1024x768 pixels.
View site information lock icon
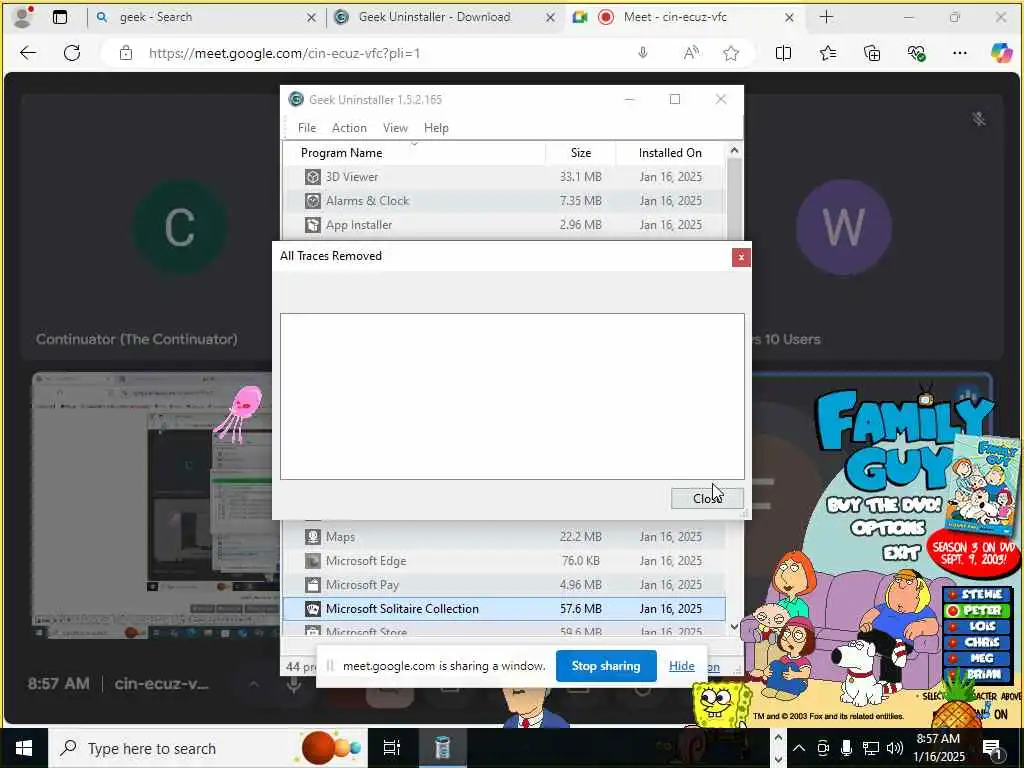126,54
